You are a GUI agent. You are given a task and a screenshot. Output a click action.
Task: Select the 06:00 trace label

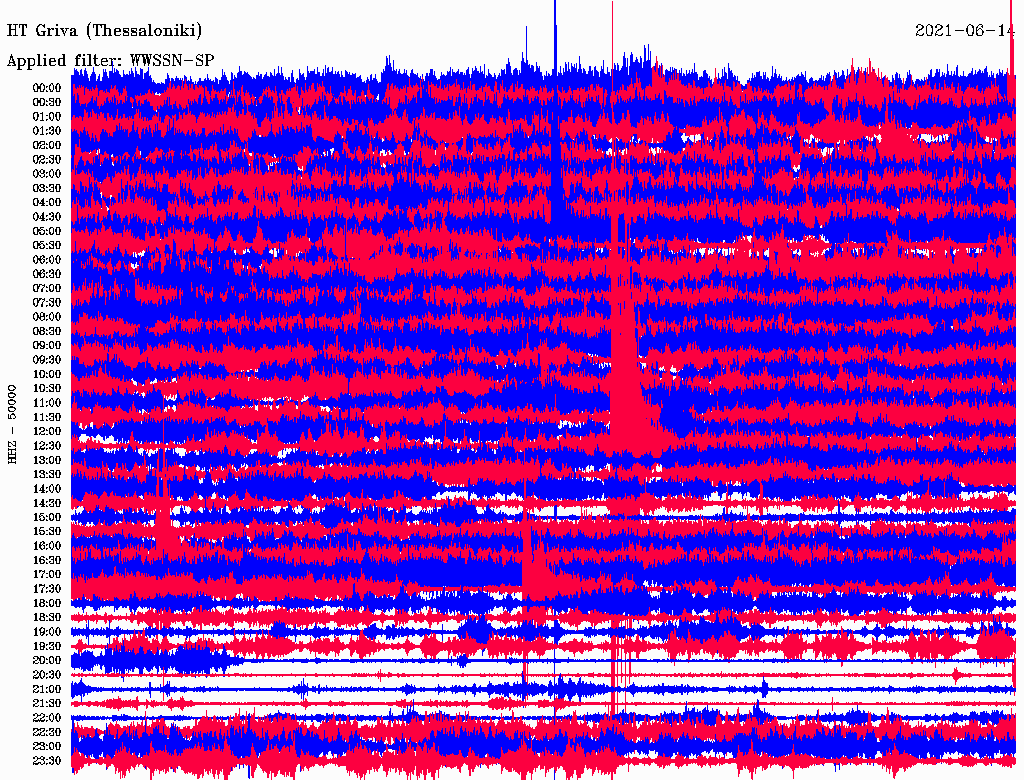tap(47, 259)
